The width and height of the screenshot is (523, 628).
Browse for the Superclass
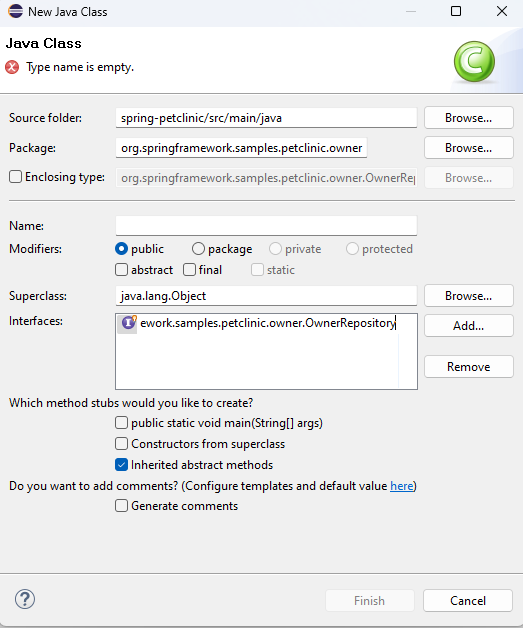pyautogui.click(x=469, y=296)
